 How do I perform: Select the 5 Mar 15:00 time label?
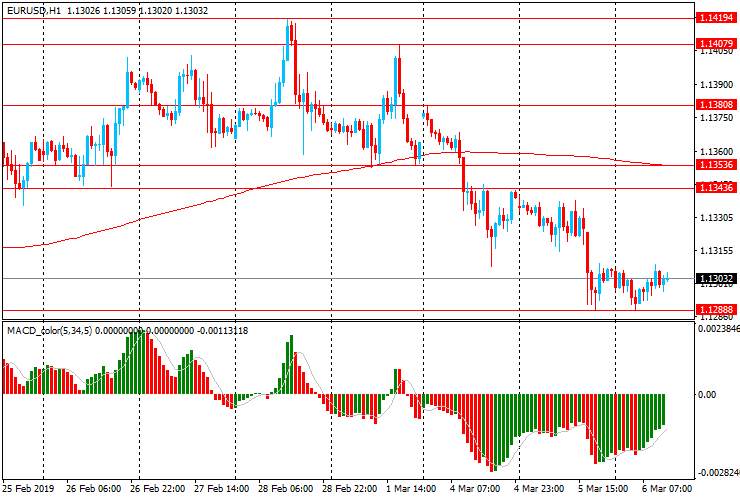pyautogui.click(x=604, y=488)
